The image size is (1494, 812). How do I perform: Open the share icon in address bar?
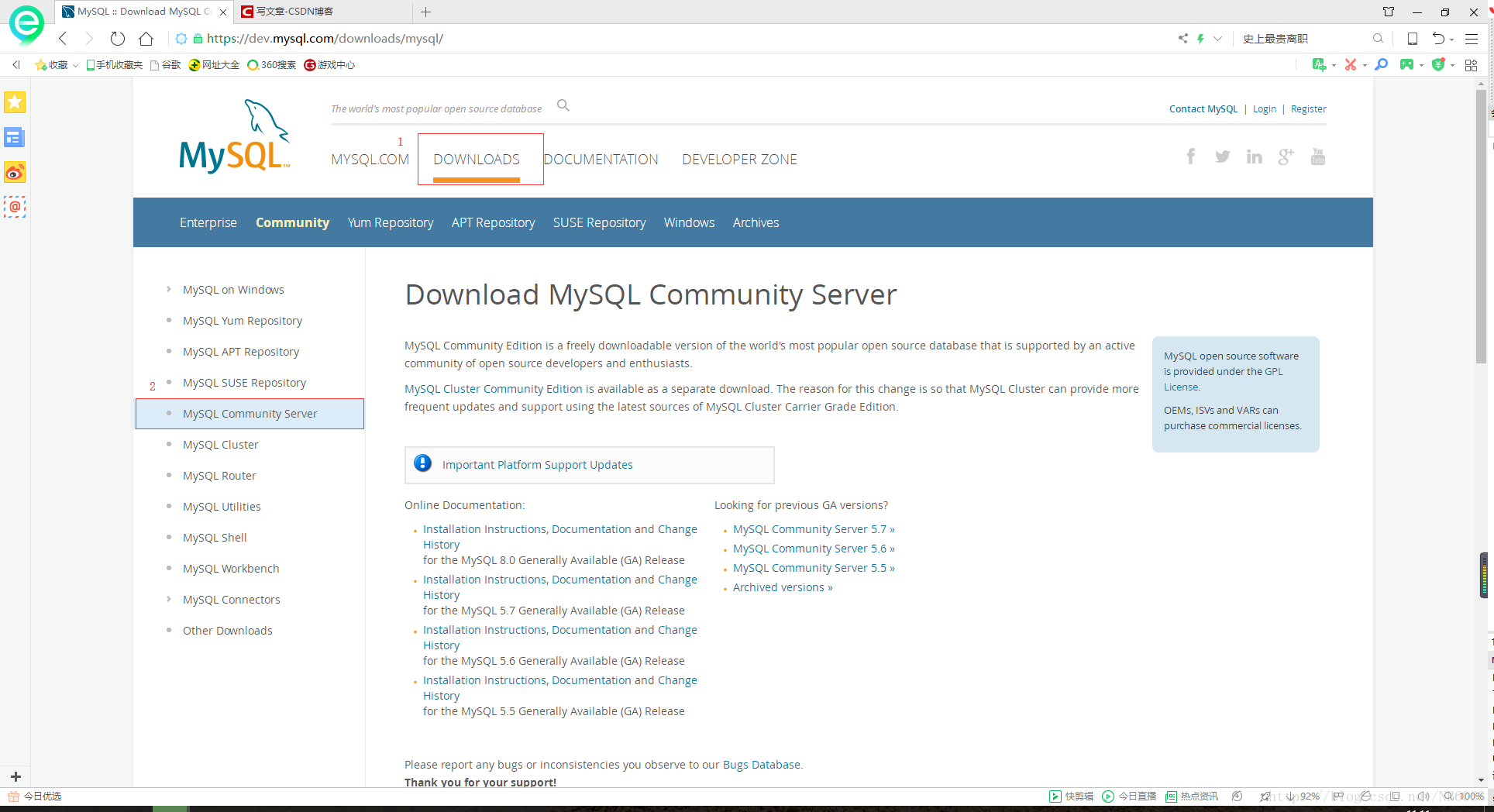[1182, 38]
